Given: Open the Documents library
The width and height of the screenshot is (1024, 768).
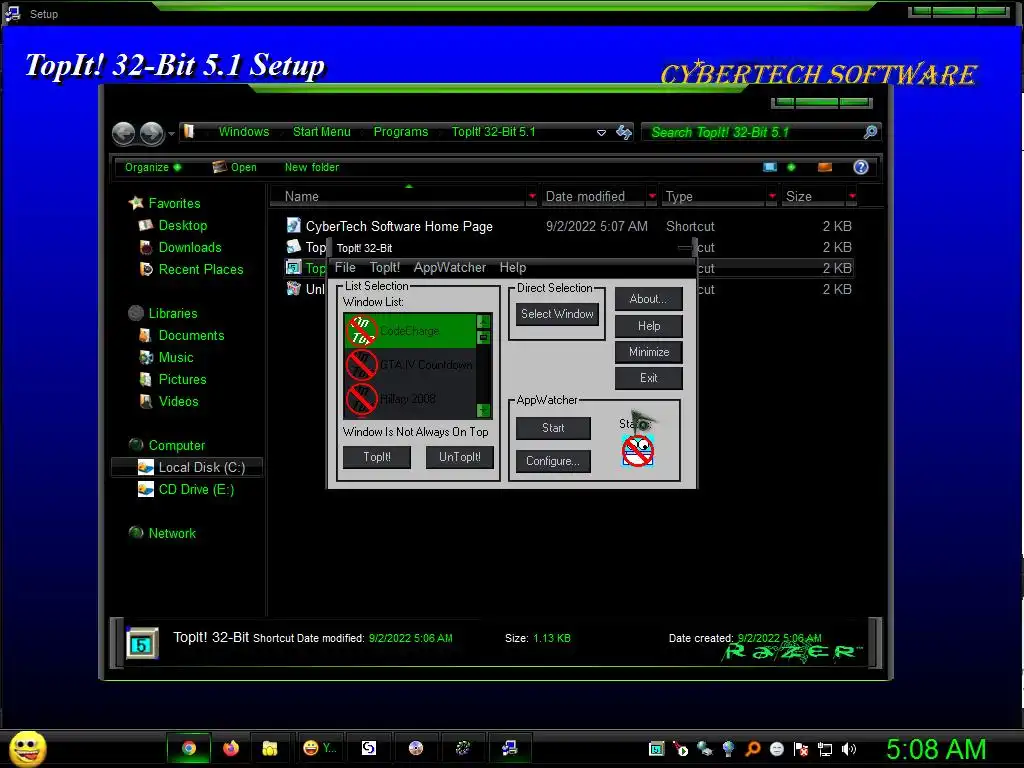Looking at the screenshot, I should (191, 335).
